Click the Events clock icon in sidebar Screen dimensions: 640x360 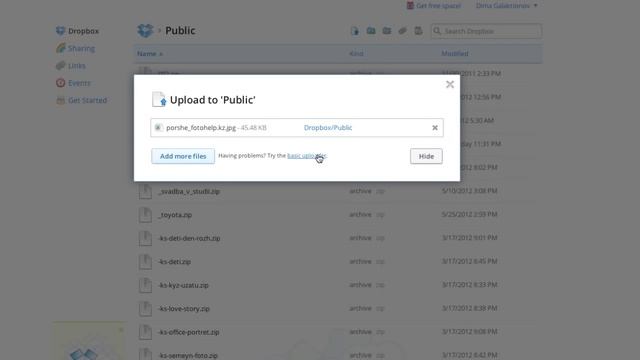point(60,83)
